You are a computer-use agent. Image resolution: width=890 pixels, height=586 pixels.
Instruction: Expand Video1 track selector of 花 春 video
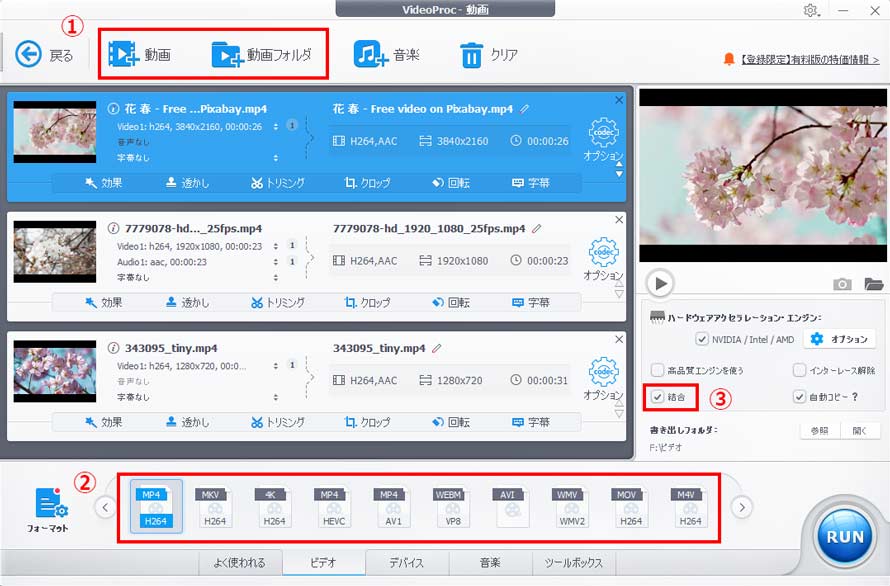tap(276, 127)
